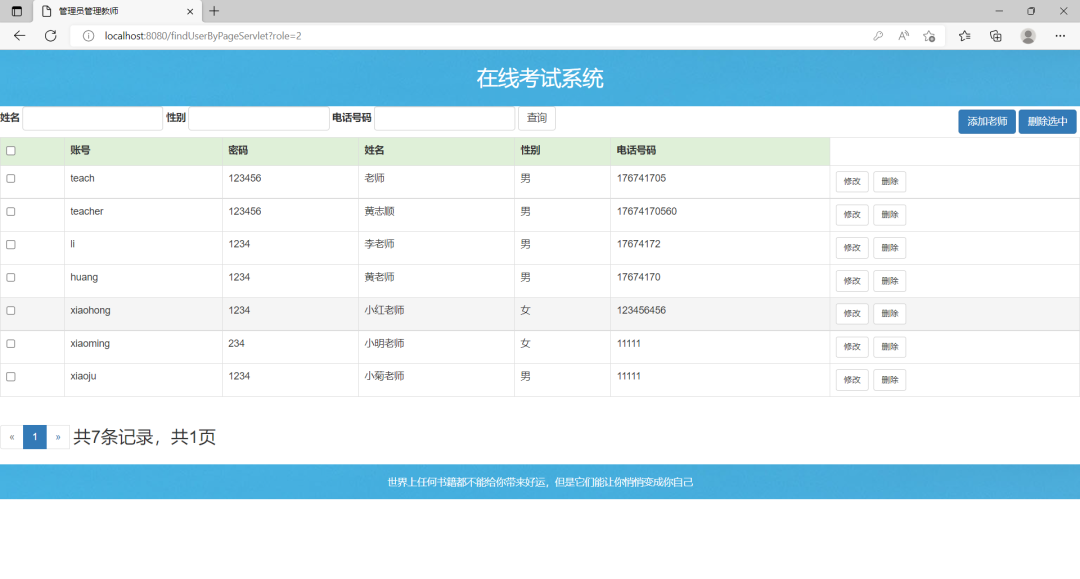
Task: Select the name cell 小菊老师
Action: point(384,377)
